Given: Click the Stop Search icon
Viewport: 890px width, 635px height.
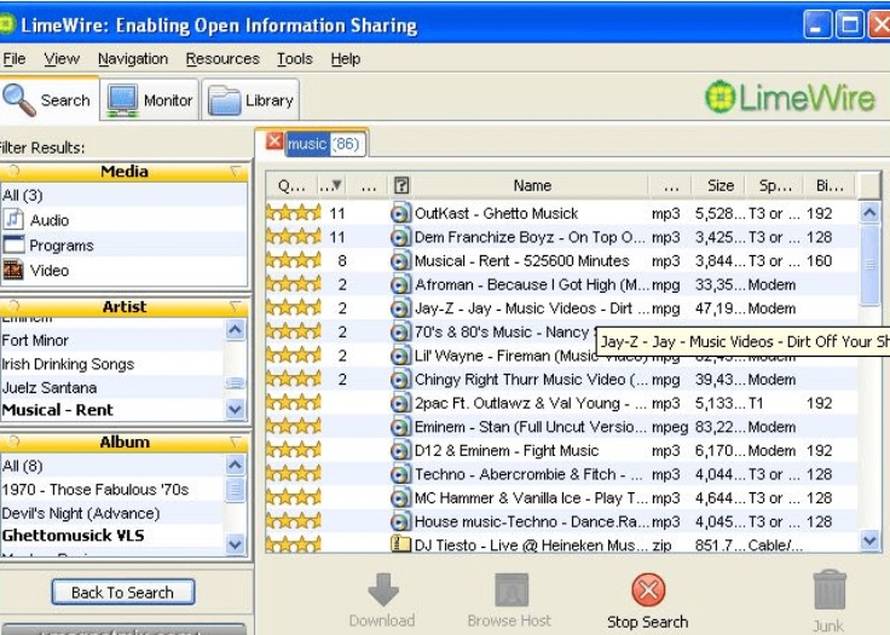Looking at the screenshot, I should 648,589.
